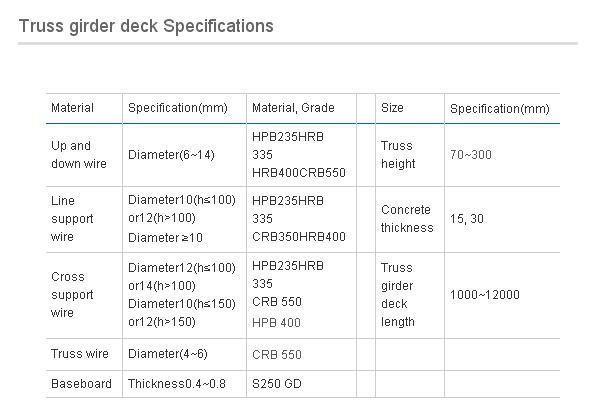
Task: Select the Up and down wire cell
Action: pos(79,155)
